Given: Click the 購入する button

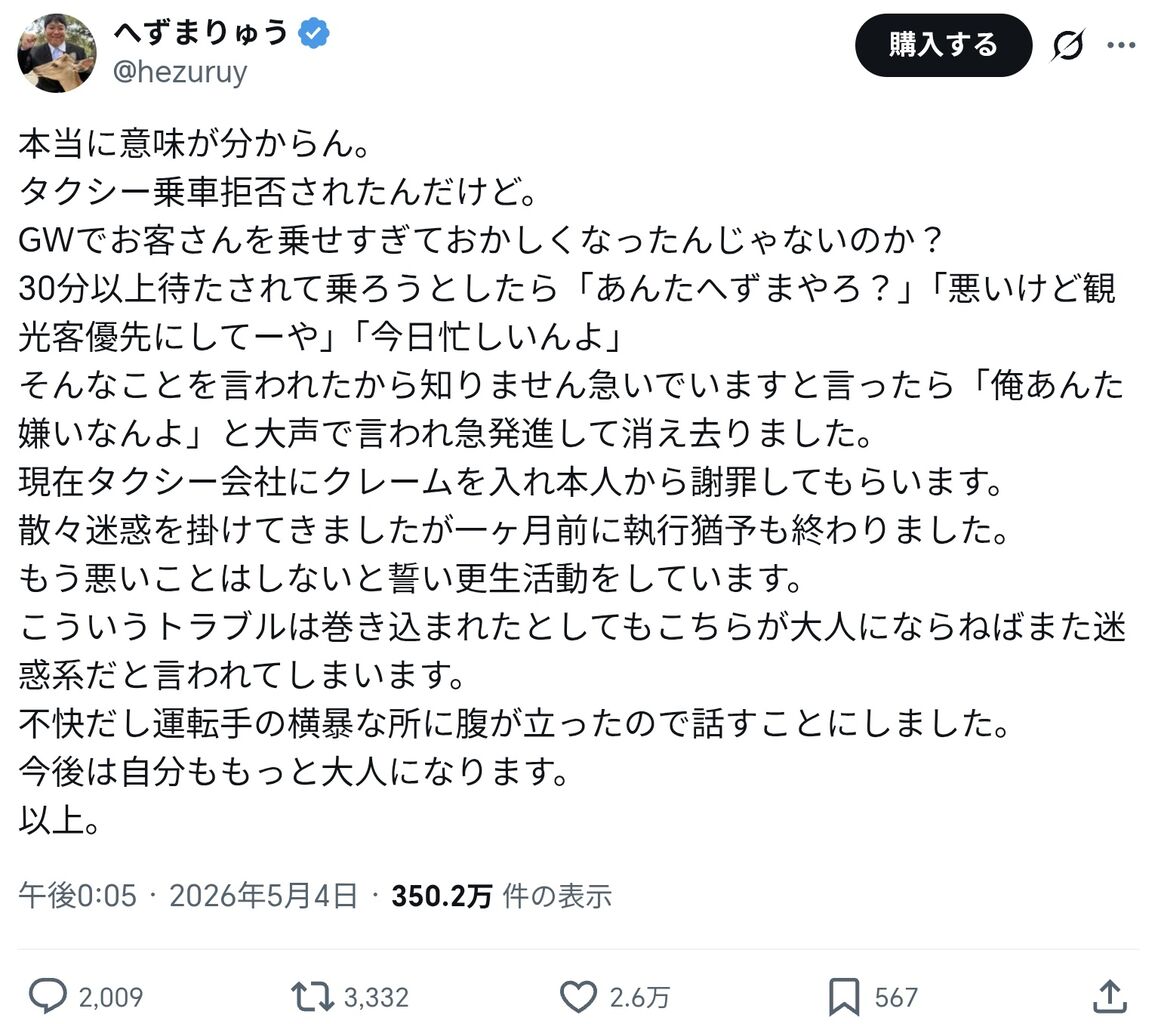Looking at the screenshot, I should (x=943, y=45).
